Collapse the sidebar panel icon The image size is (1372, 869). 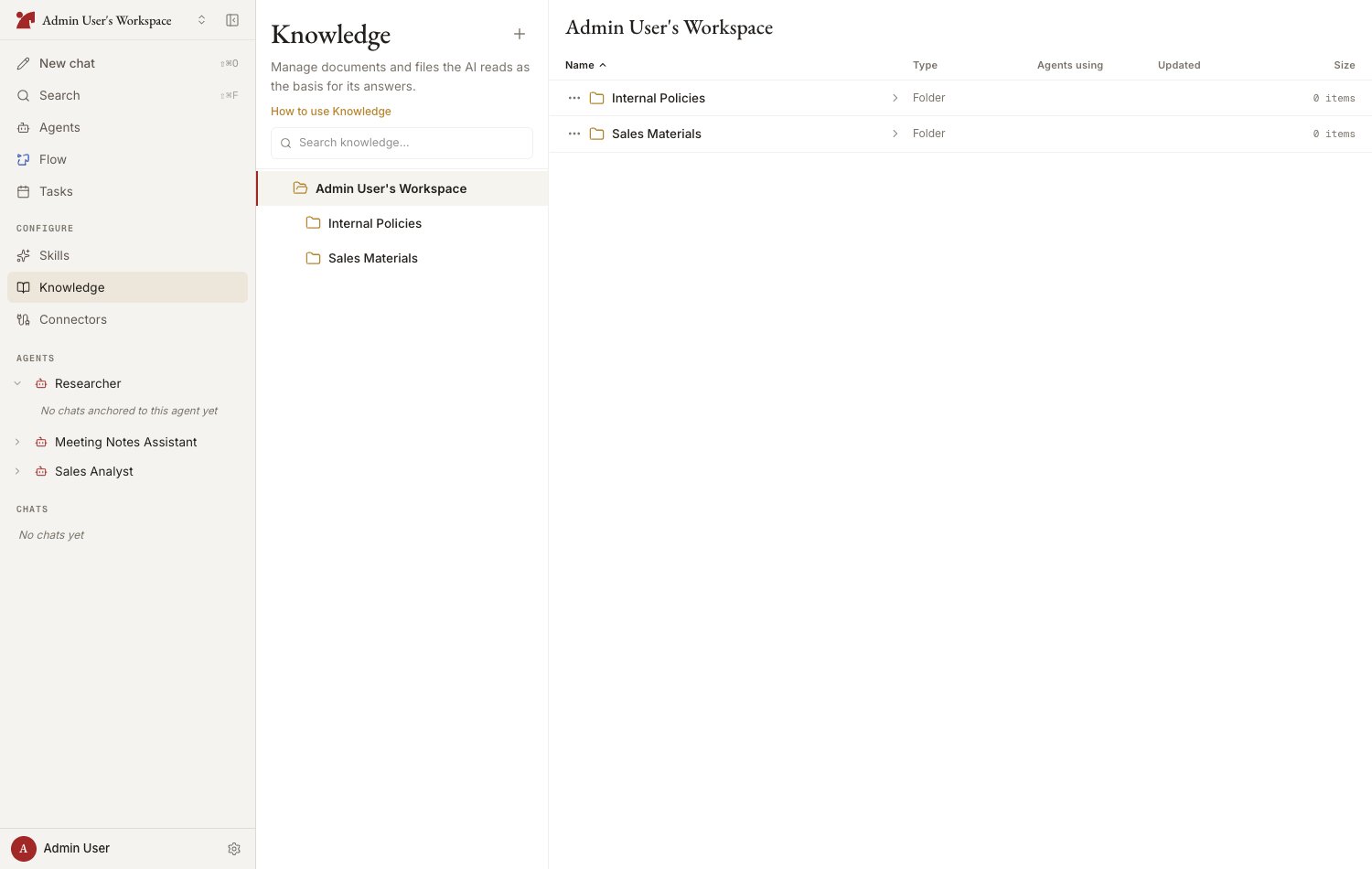tap(232, 20)
